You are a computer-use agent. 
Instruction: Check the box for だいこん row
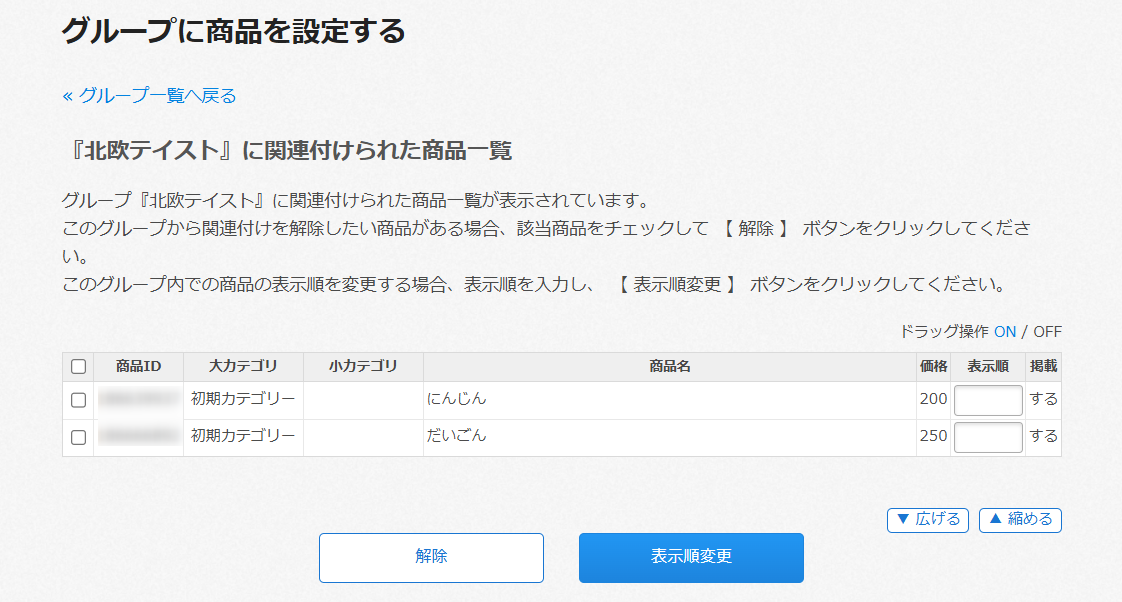point(78,437)
